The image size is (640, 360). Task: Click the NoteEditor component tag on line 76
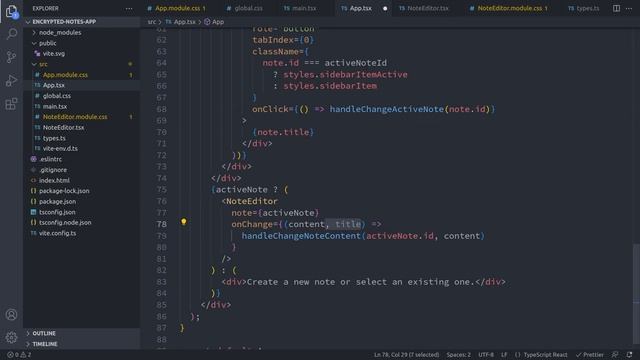point(251,201)
